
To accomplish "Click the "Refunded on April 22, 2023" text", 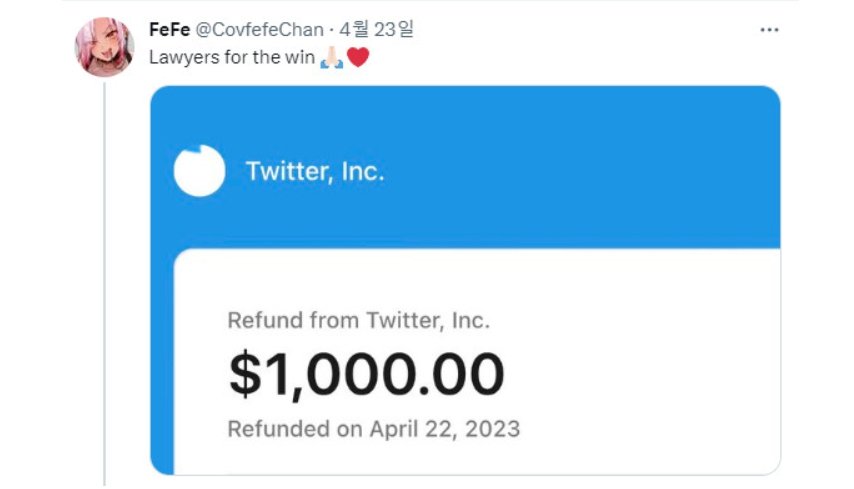I will click(x=374, y=429).
